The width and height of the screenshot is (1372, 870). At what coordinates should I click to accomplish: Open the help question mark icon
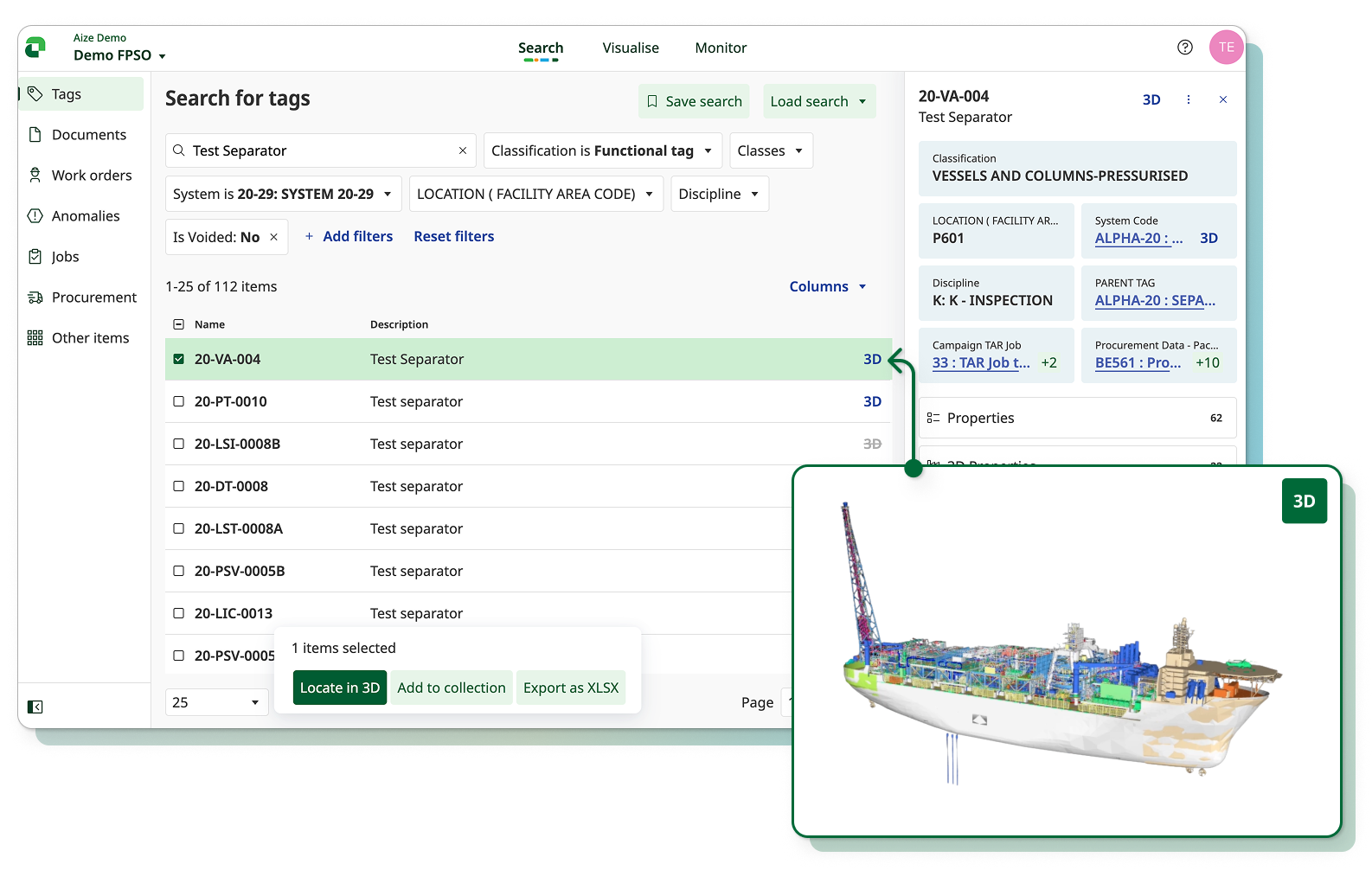point(1185,48)
